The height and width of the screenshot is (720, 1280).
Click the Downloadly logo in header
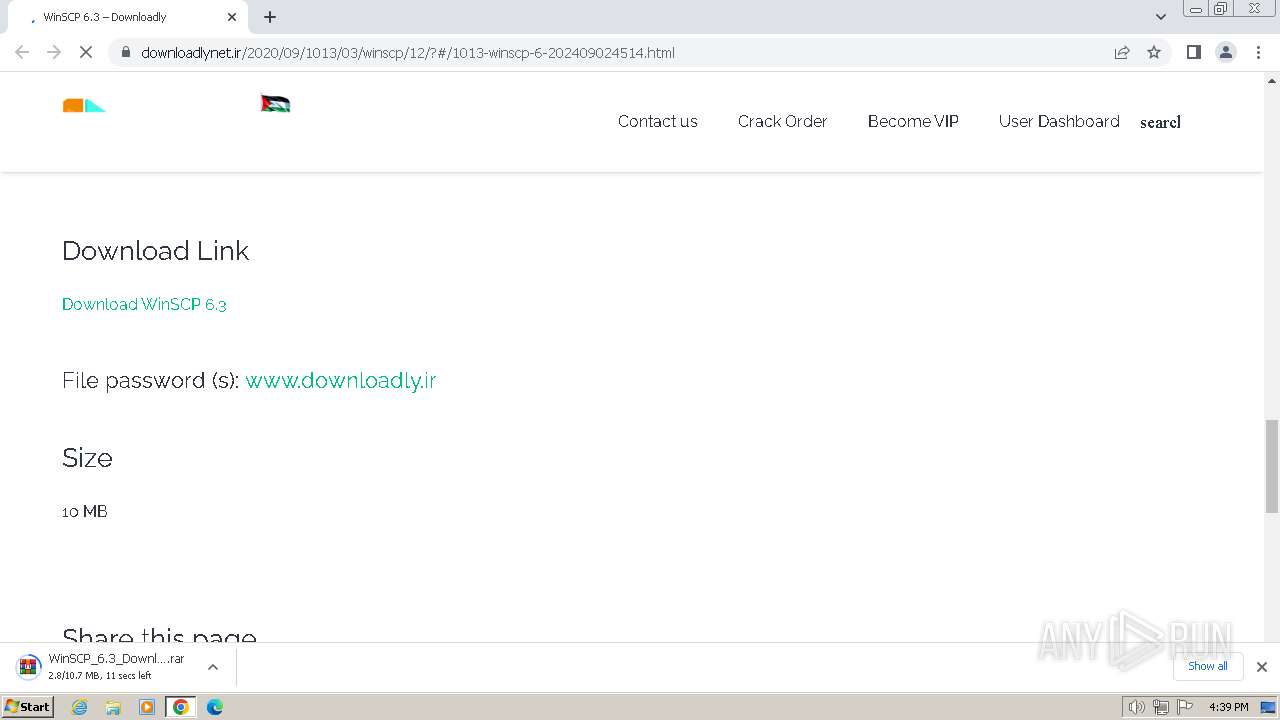[85, 105]
